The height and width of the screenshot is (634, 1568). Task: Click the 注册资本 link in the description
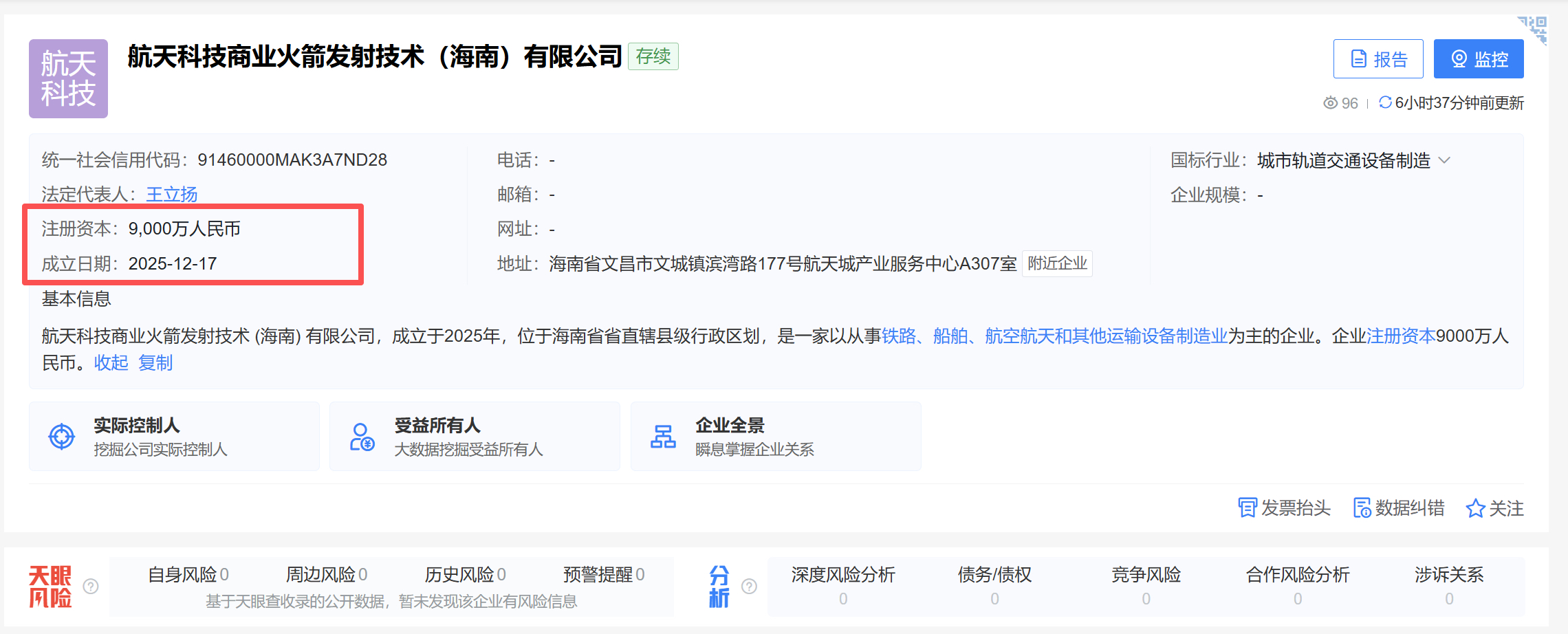click(x=1401, y=336)
